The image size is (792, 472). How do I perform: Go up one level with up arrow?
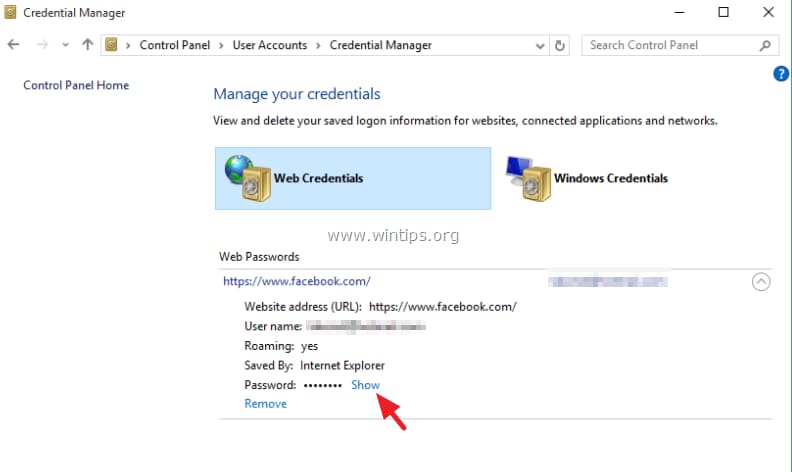(87, 44)
